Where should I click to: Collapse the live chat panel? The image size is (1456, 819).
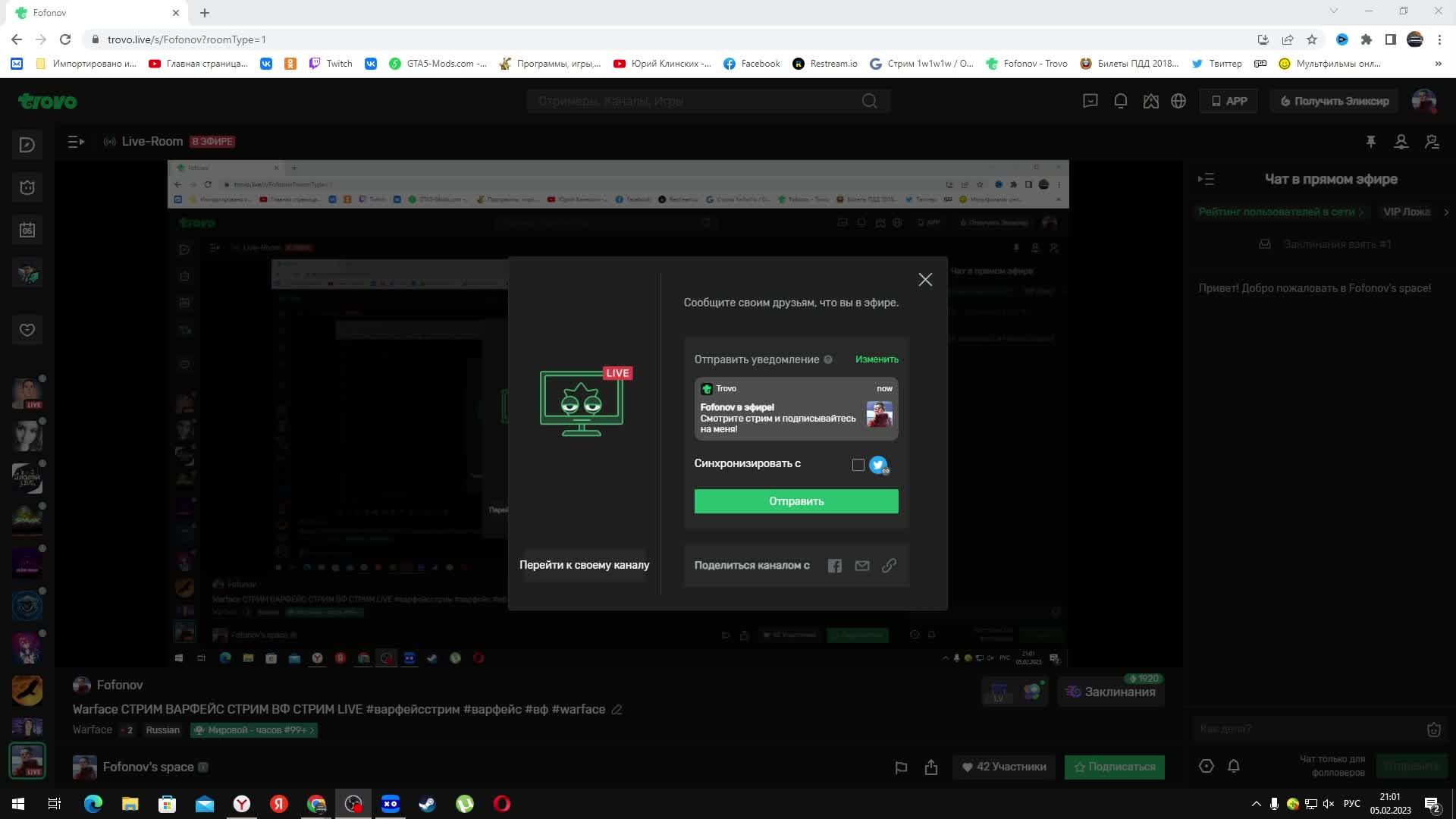coord(1206,179)
